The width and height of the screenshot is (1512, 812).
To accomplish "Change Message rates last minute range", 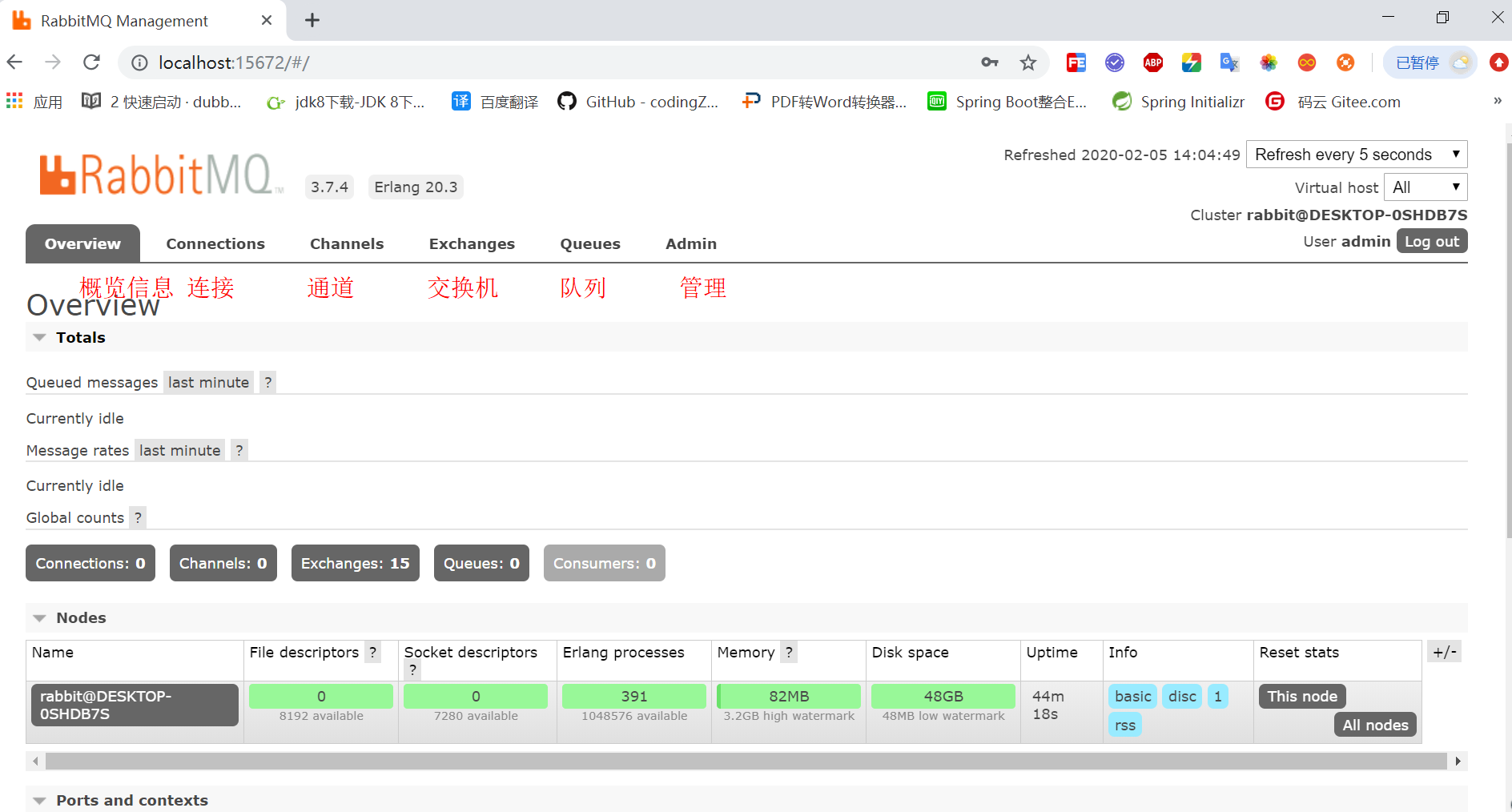I will pyautogui.click(x=179, y=450).
